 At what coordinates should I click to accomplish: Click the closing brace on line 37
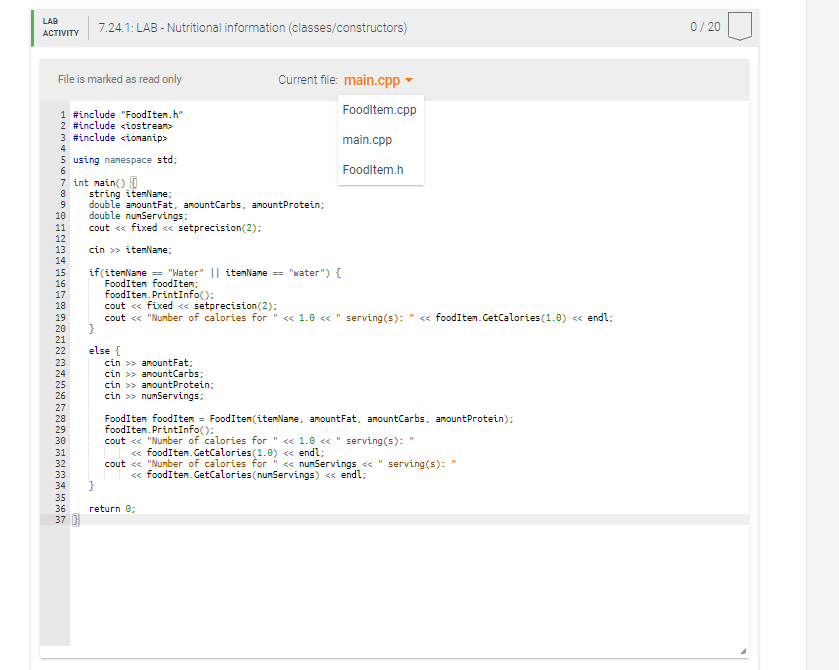point(76,520)
